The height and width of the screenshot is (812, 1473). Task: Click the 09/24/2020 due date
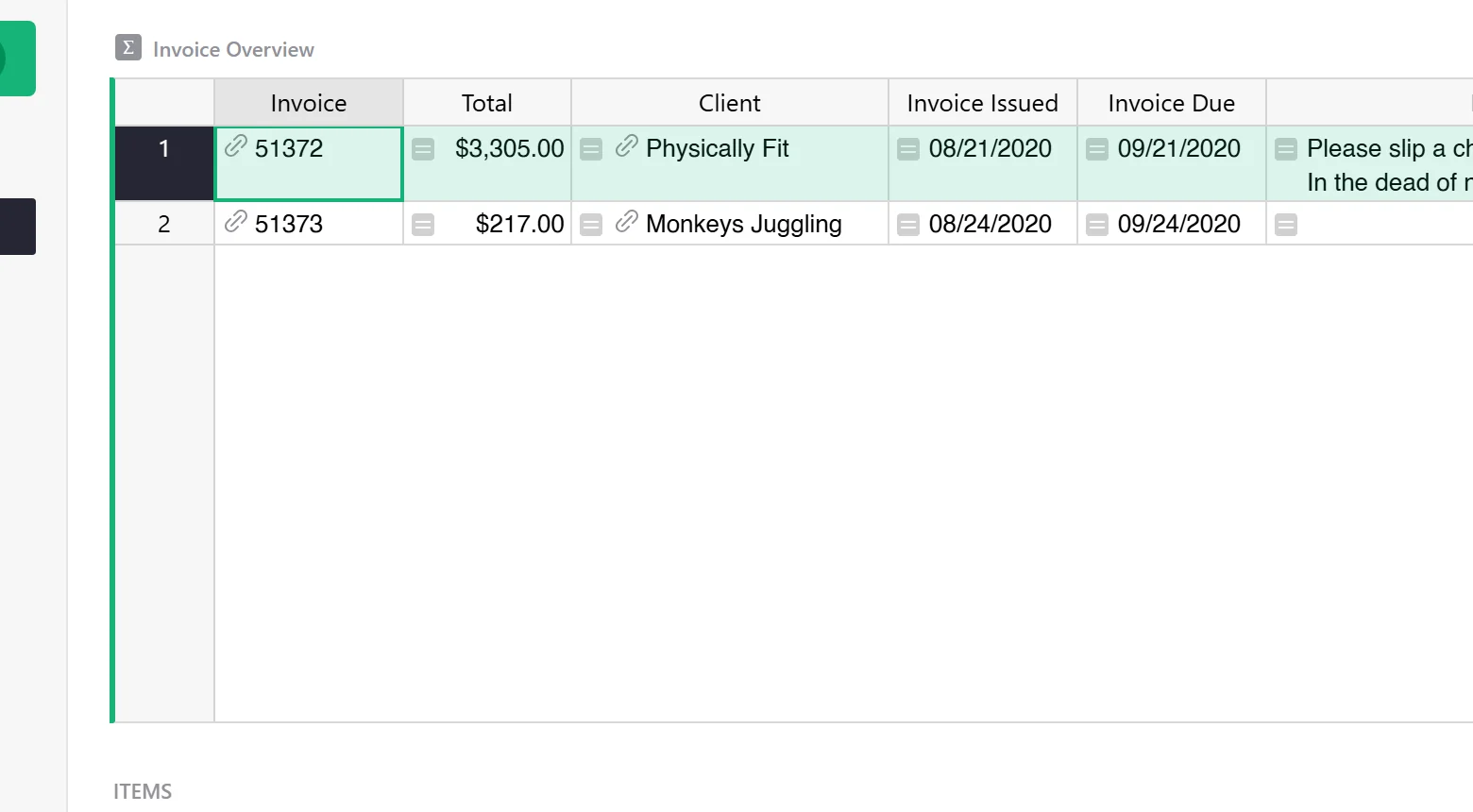[1172, 224]
